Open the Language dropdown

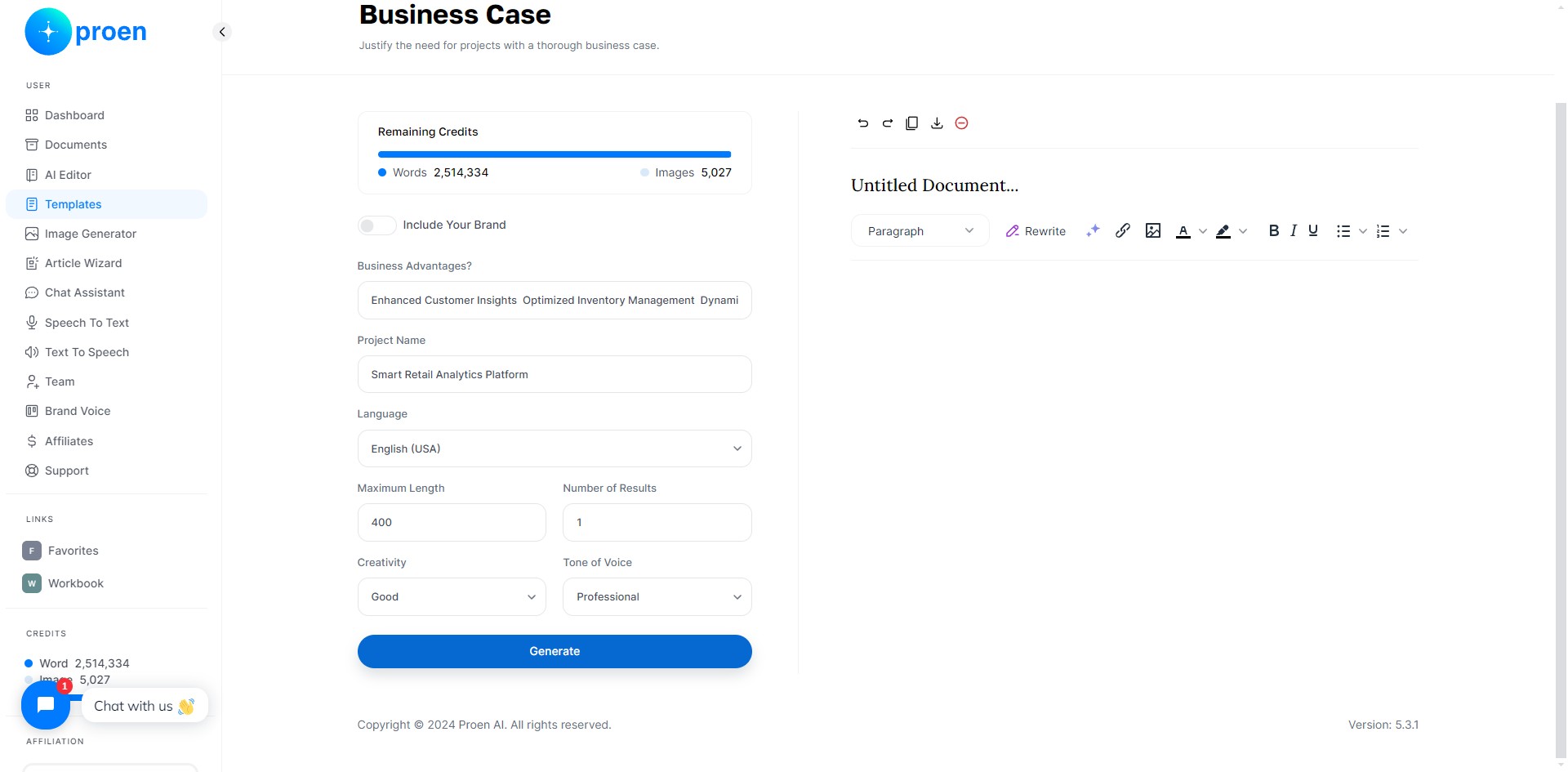pyautogui.click(x=555, y=448)
